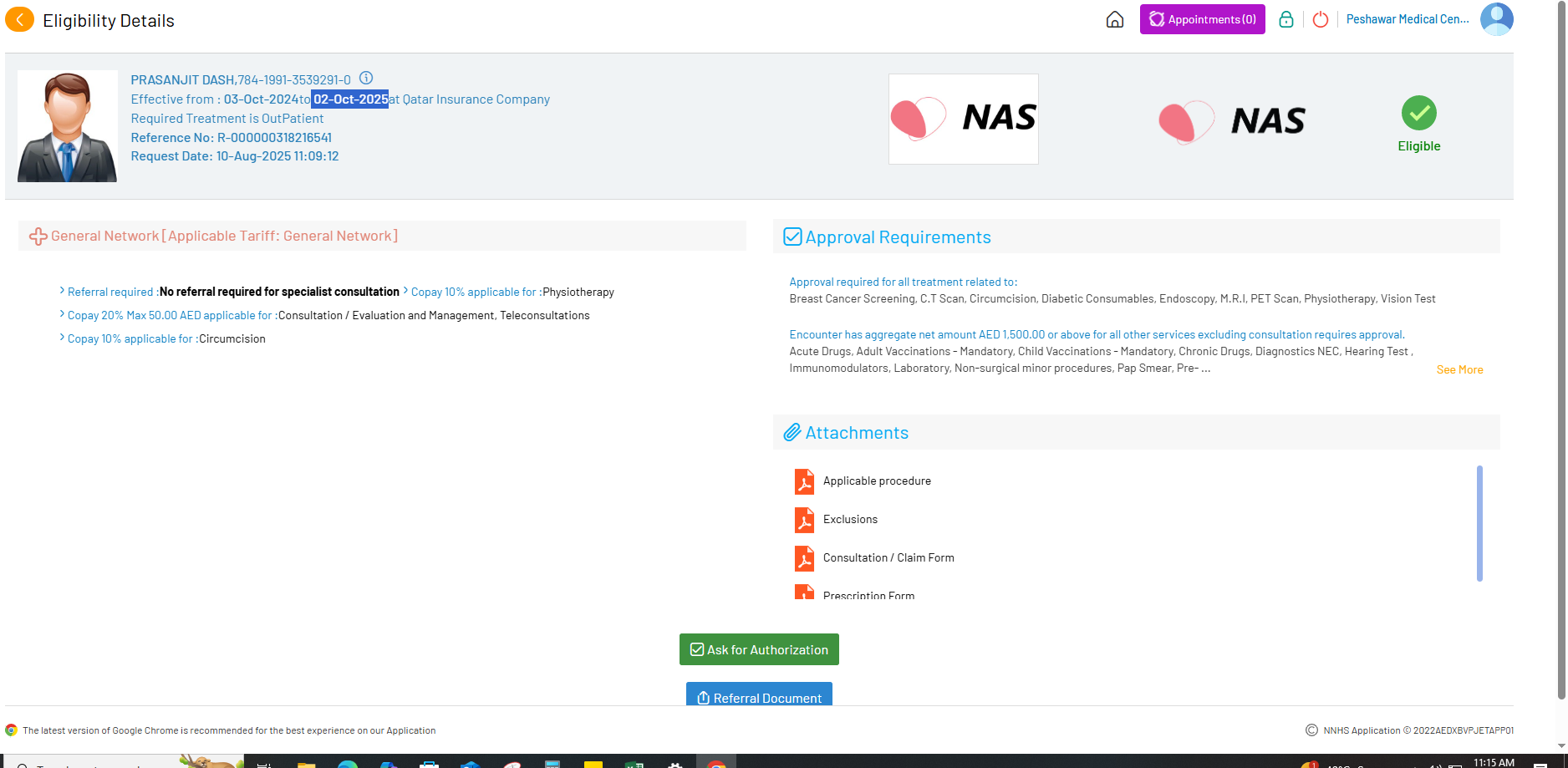Click the Eligible status label

[1419, 146]
